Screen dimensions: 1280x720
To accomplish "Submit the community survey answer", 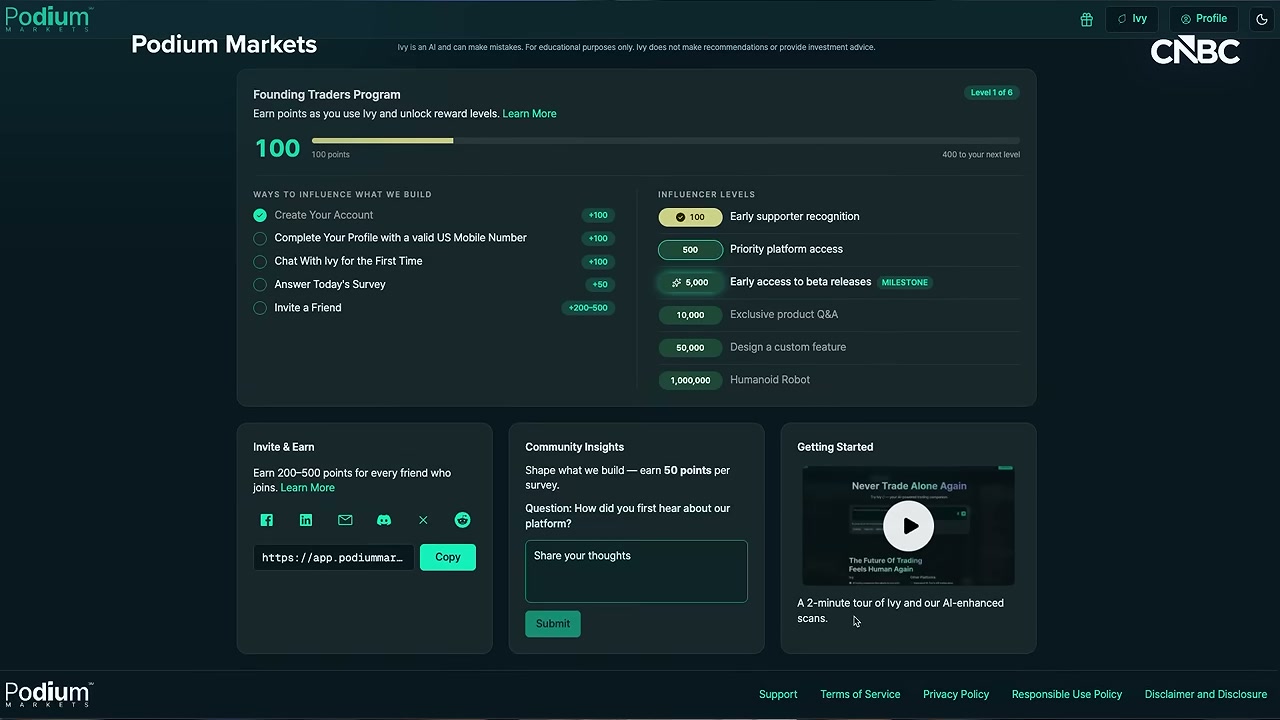I will tap(553, 623).
